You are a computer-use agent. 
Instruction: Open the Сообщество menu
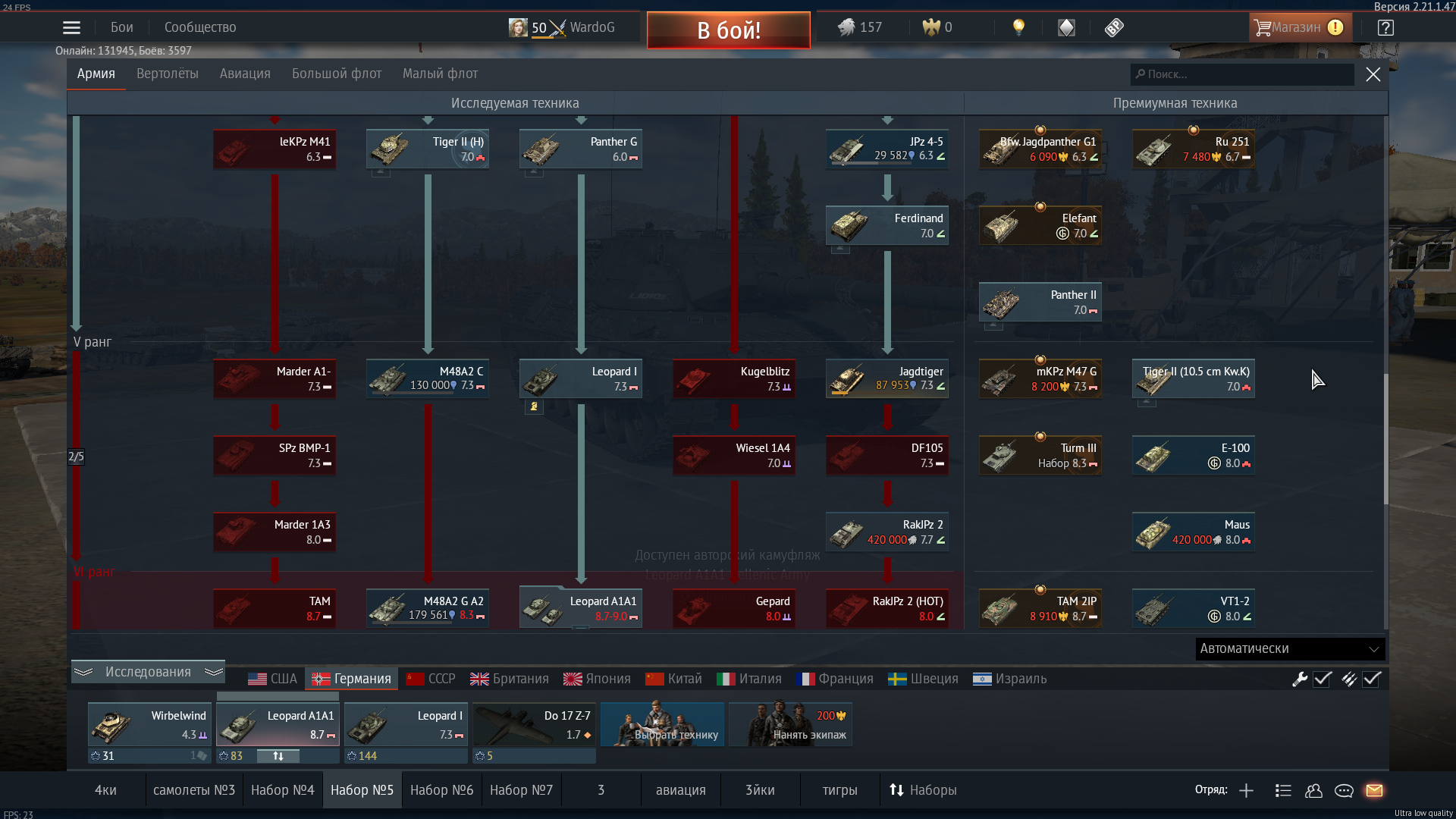[x=200, y=27]
